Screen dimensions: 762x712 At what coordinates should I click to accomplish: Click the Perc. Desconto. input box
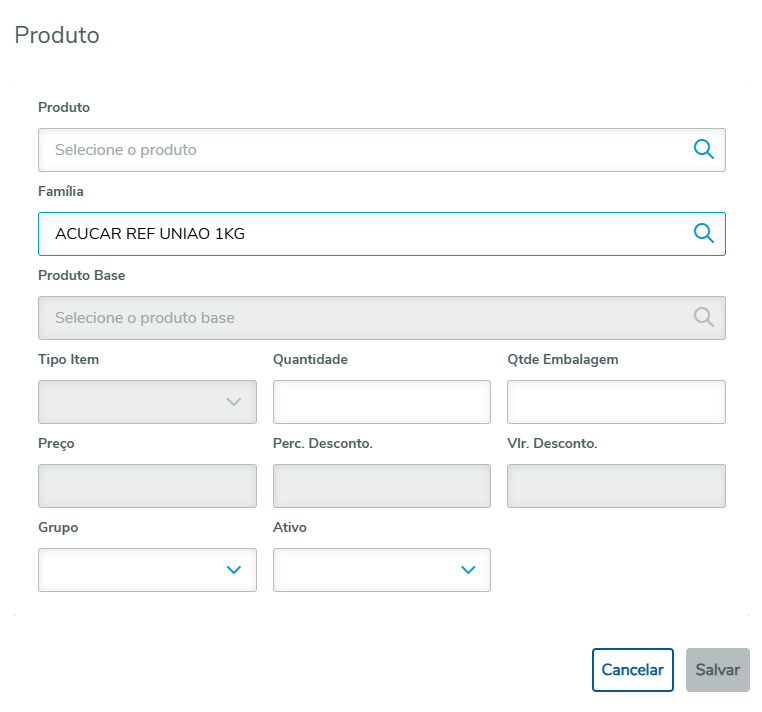click(x=381, y=486)
